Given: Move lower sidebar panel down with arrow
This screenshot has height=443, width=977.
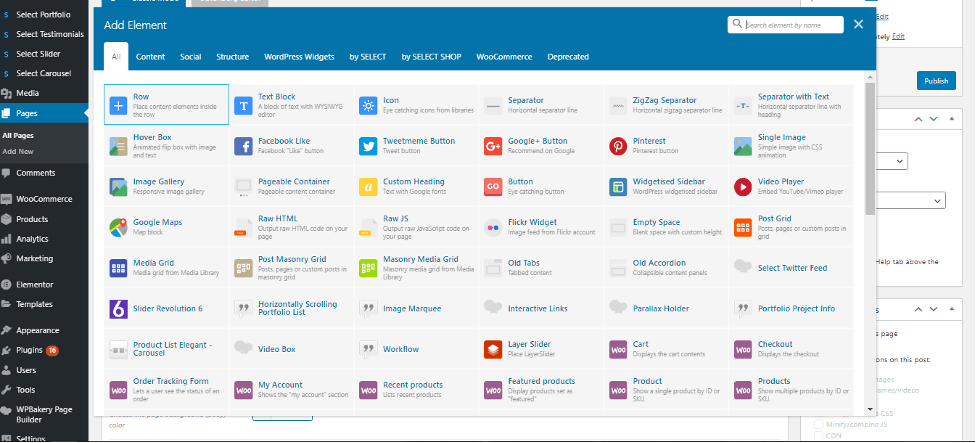Looking at the screenshot, I should [x=933, y=309].
